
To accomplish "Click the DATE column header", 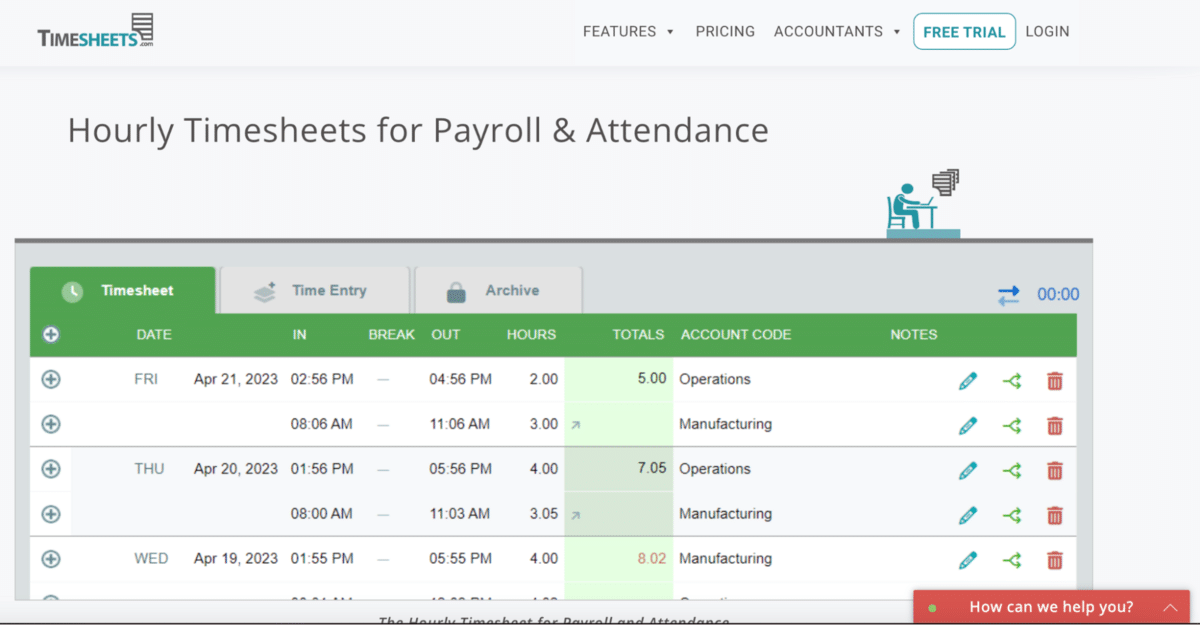I will [x=154, y=335].
